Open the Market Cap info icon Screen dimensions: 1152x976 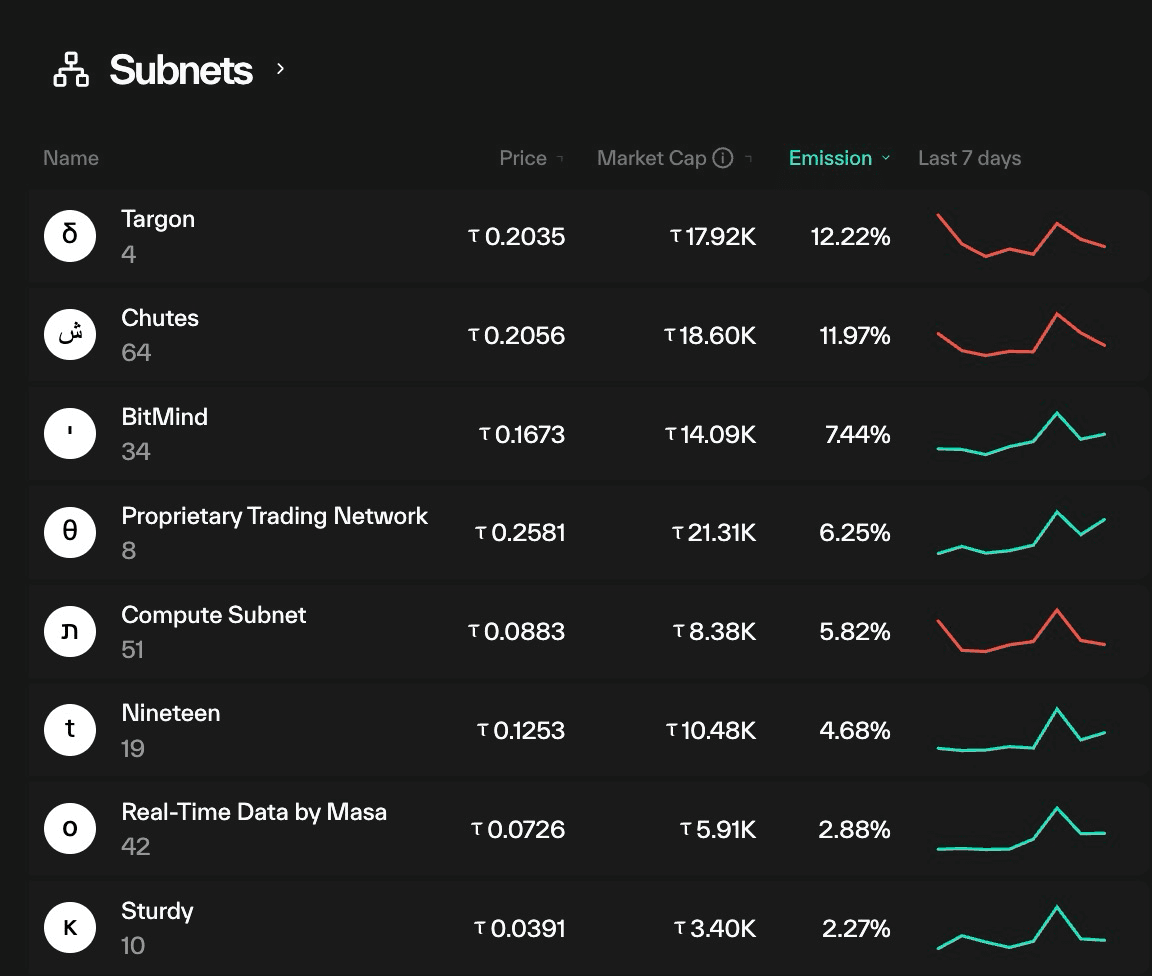coord(723,158)
